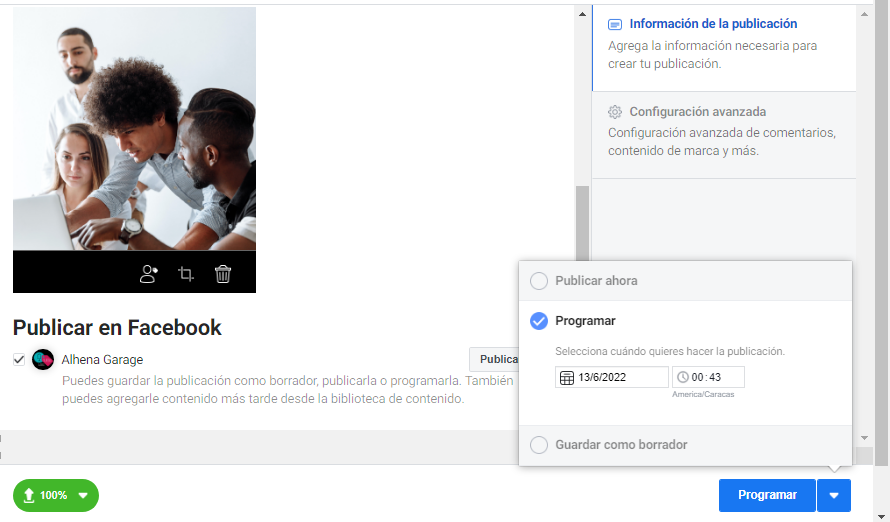Expand the green 100% upload status dropdown
The height and width of the screenshot is (522, 890).
83,495
